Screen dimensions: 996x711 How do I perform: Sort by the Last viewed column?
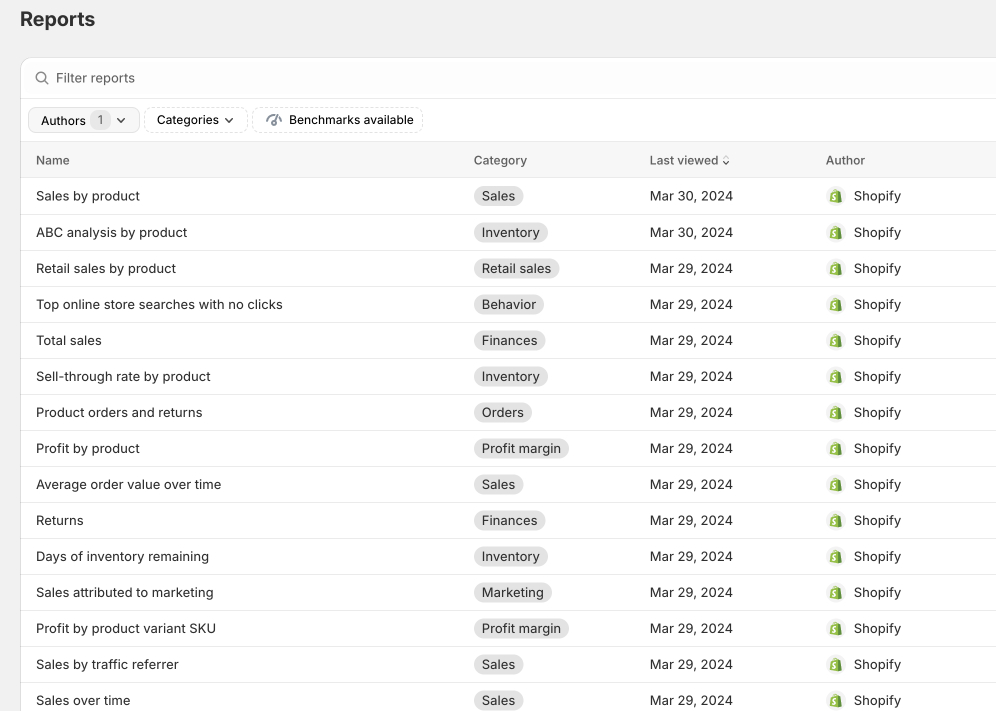689,161
